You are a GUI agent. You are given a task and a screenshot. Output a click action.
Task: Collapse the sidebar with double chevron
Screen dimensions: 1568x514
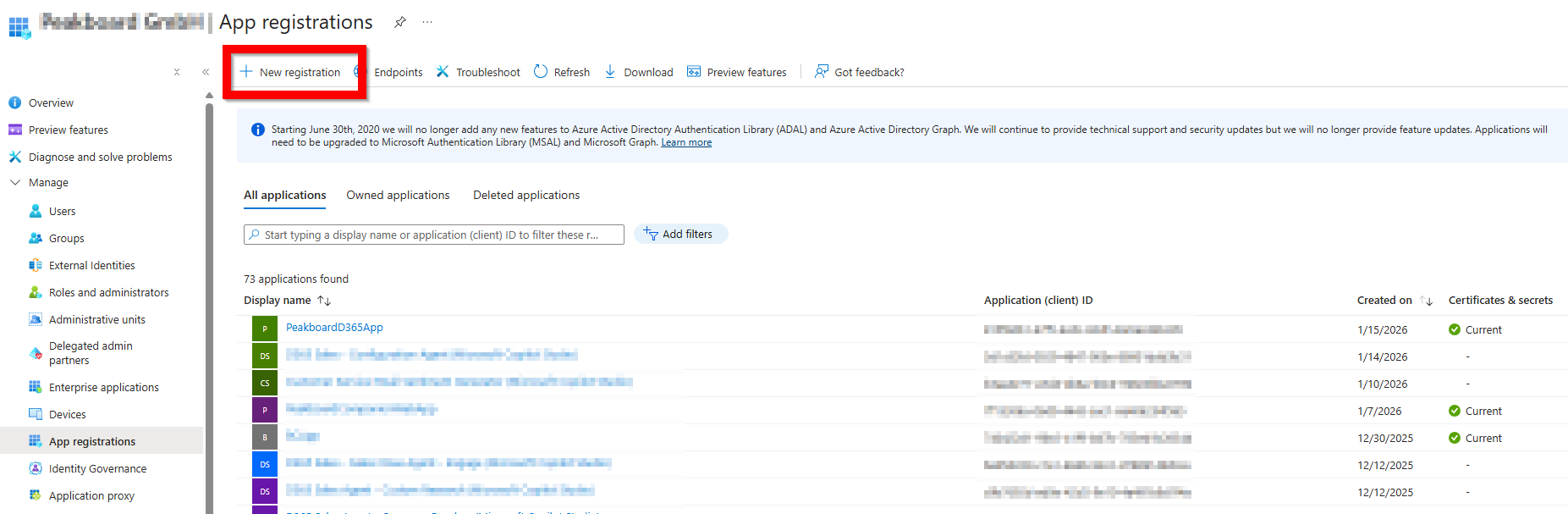206,72
